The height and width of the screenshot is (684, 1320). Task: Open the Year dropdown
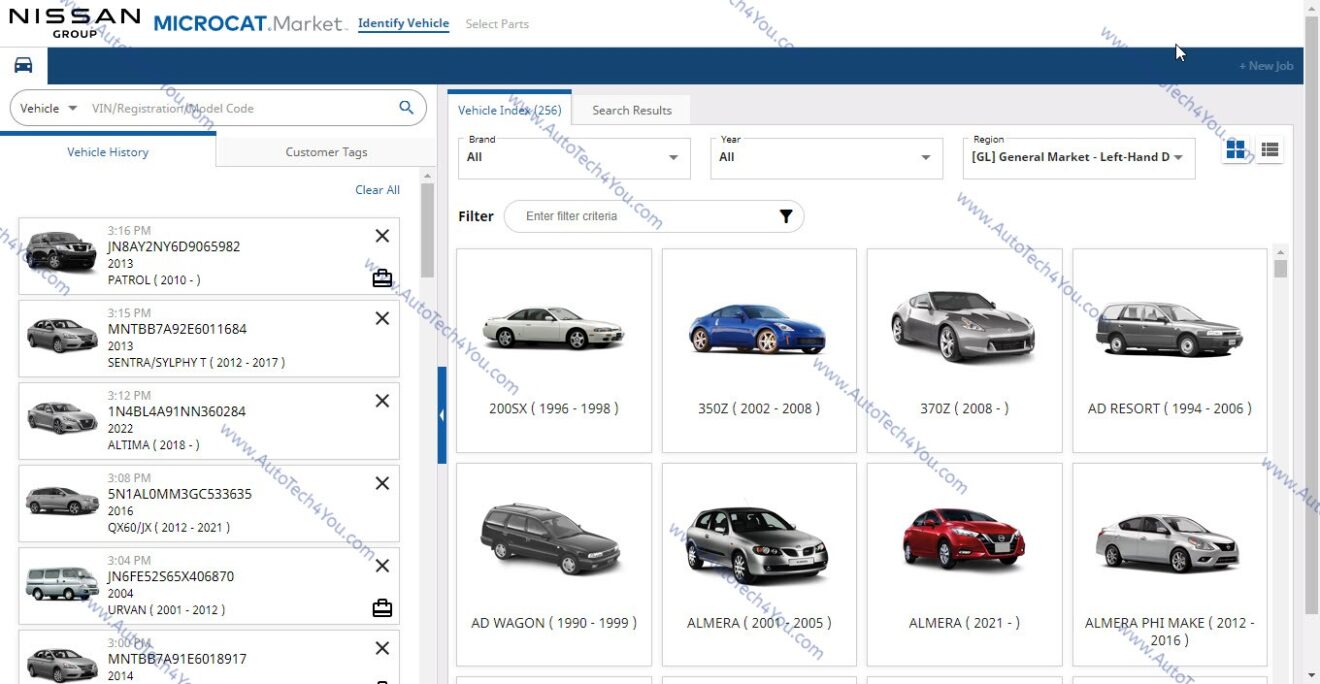(x=826, y=158)
